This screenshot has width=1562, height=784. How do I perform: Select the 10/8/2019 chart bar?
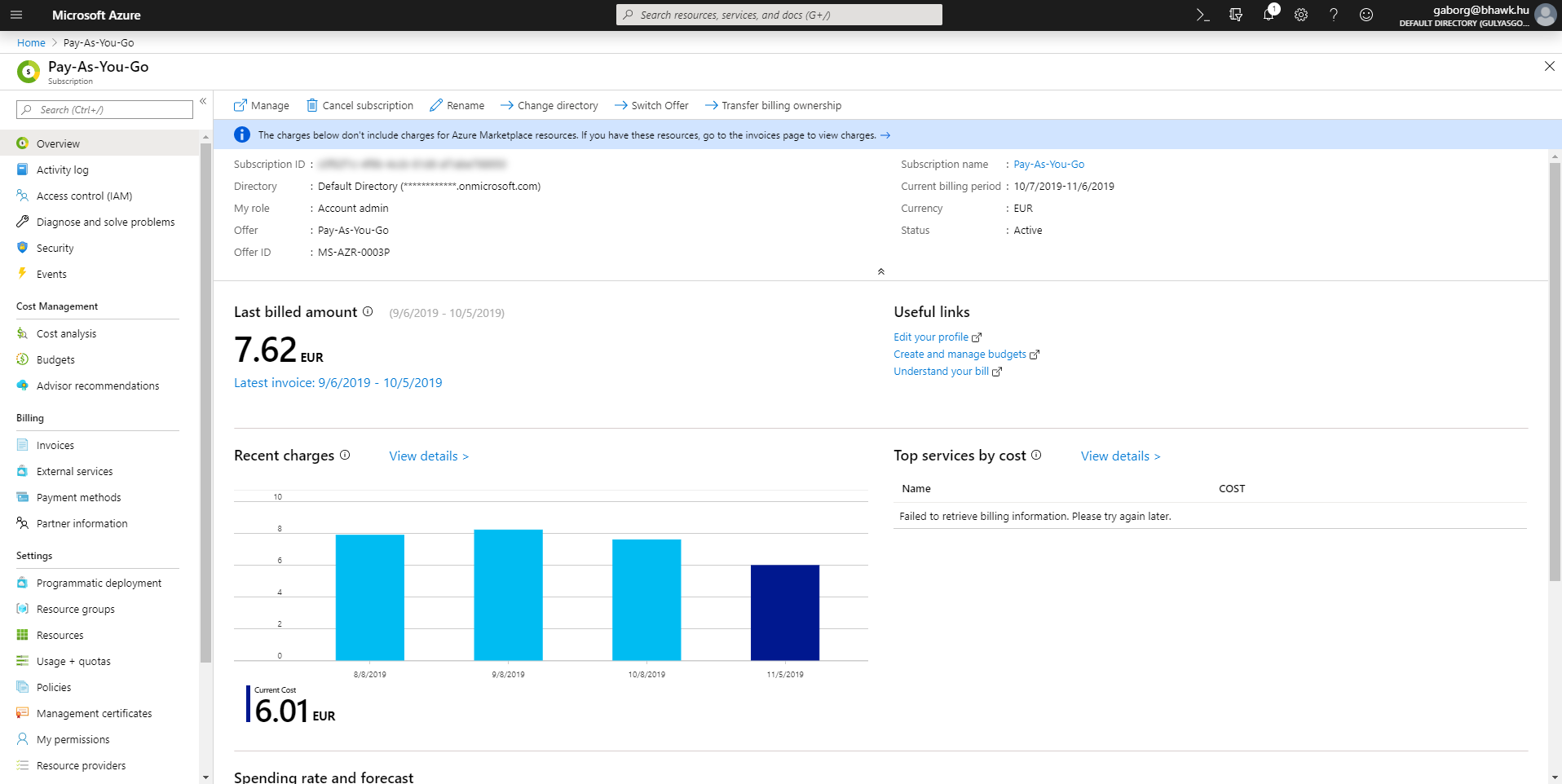(x=646, y=600)
